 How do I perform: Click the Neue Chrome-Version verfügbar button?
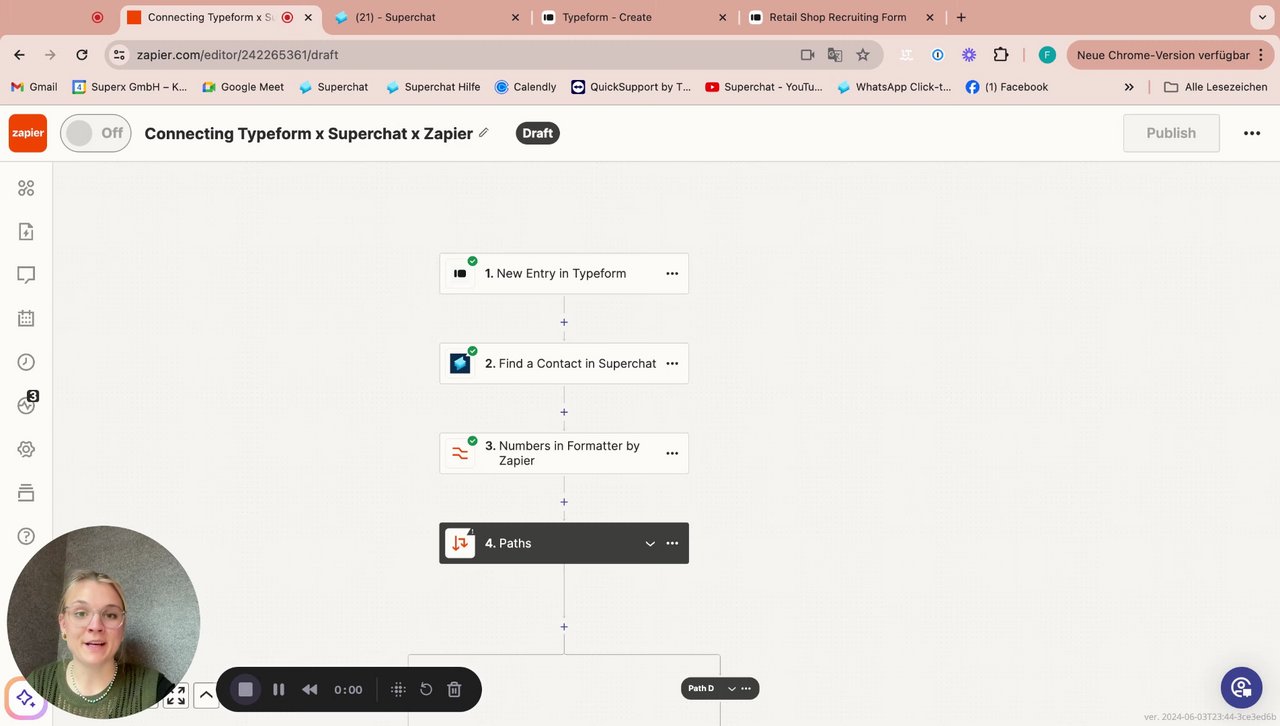pyautogui.click(x=1169, y=55)
